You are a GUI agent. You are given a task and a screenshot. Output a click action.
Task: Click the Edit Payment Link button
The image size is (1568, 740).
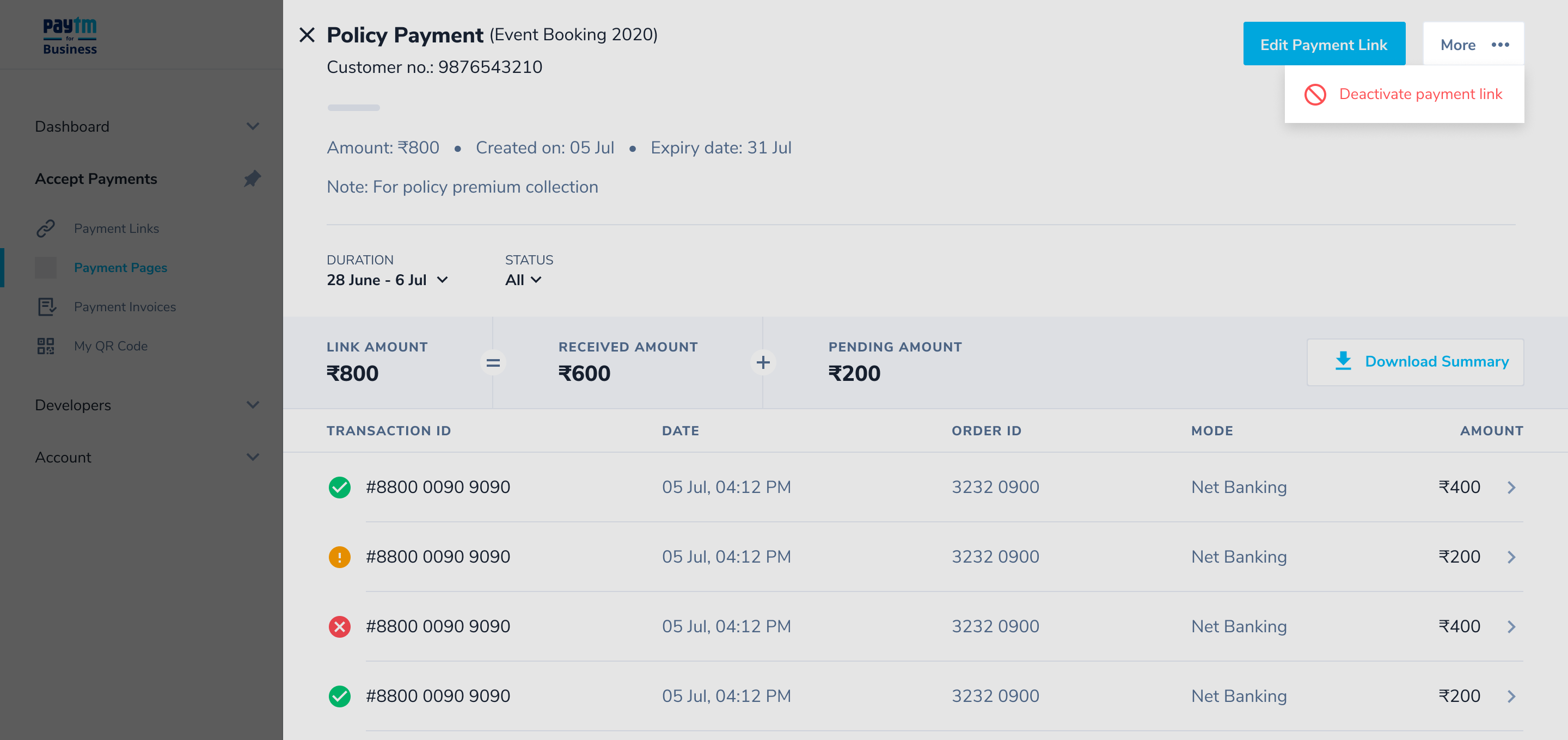tap(1324, 43)
